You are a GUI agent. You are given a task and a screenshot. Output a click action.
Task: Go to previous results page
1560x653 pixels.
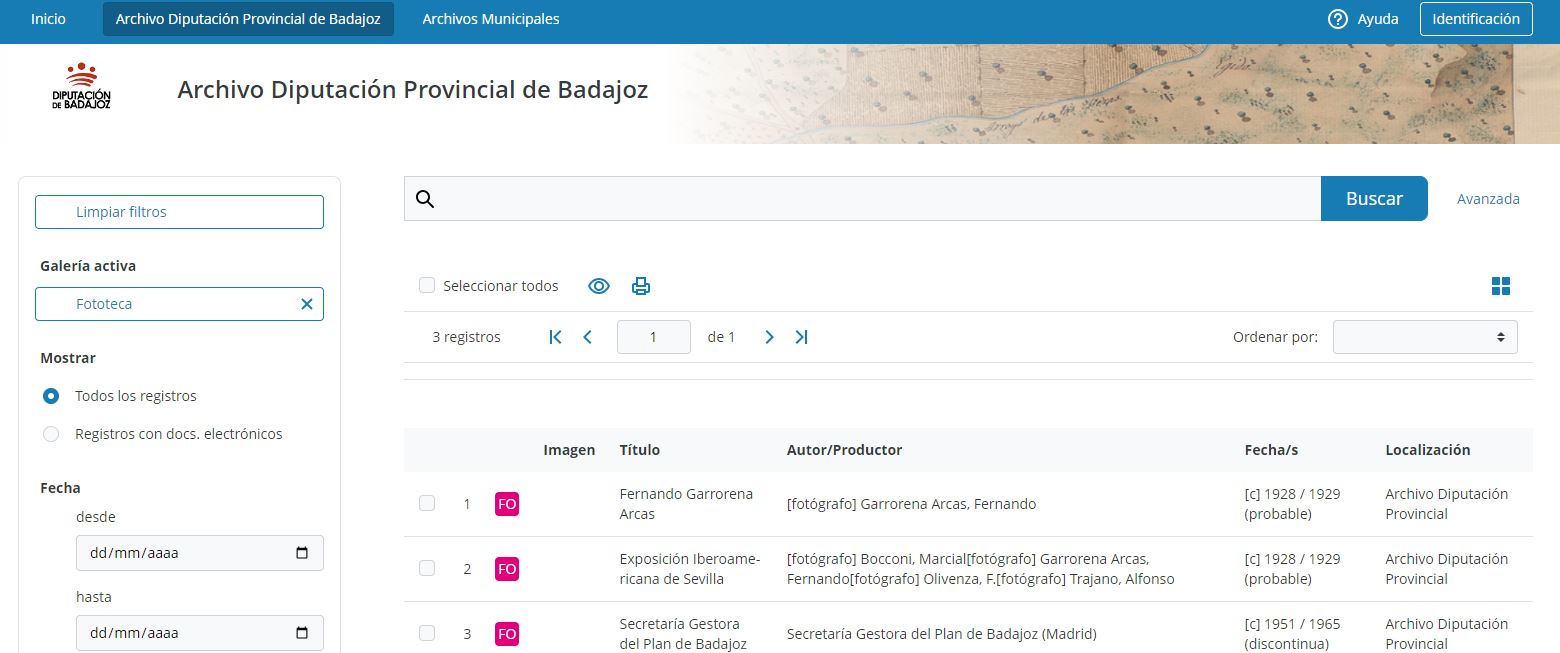(588, 337)
